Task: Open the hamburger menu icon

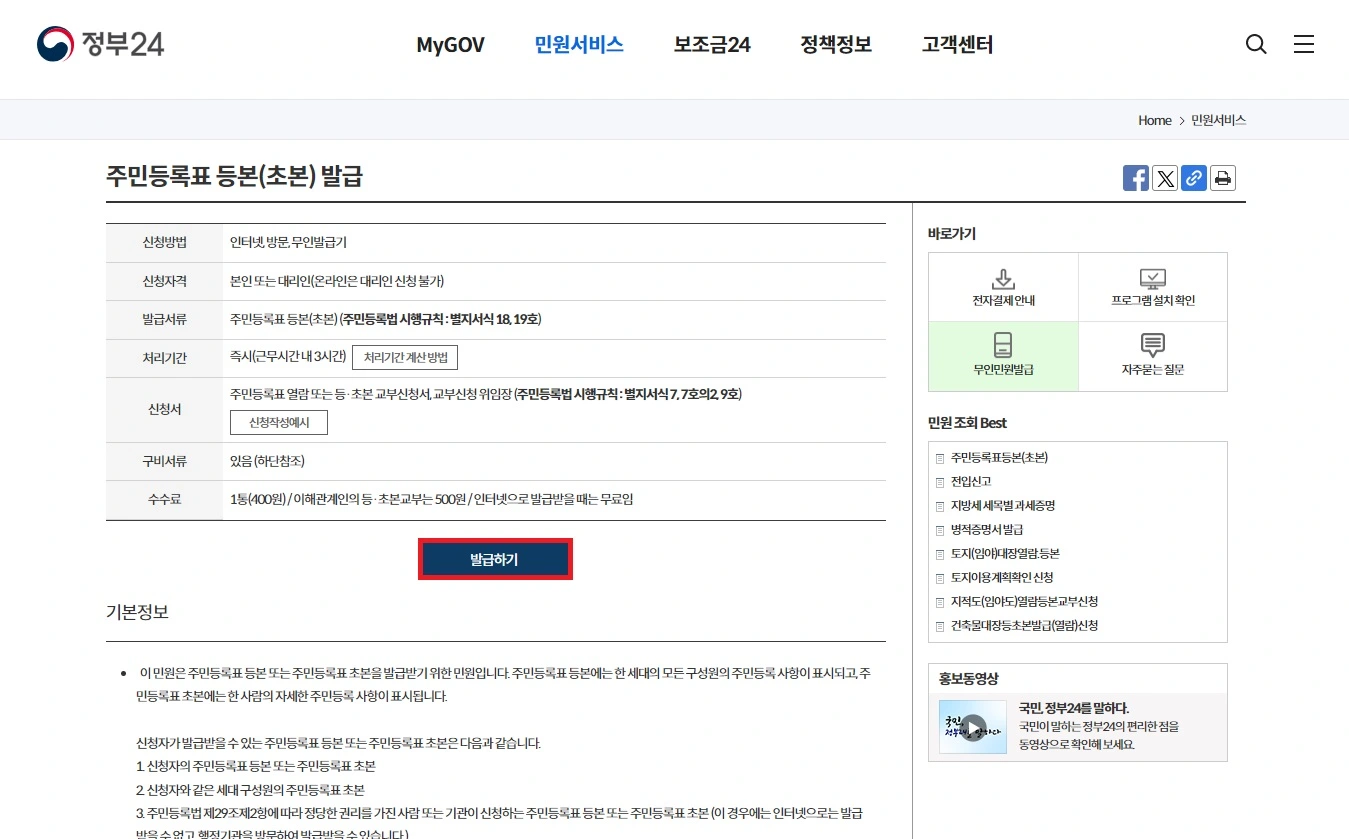Action: 1303,44
